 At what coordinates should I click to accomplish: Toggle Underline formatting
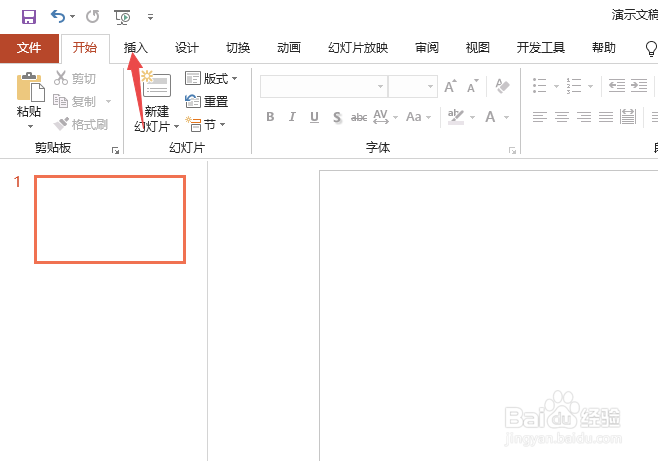coord(314,117)
